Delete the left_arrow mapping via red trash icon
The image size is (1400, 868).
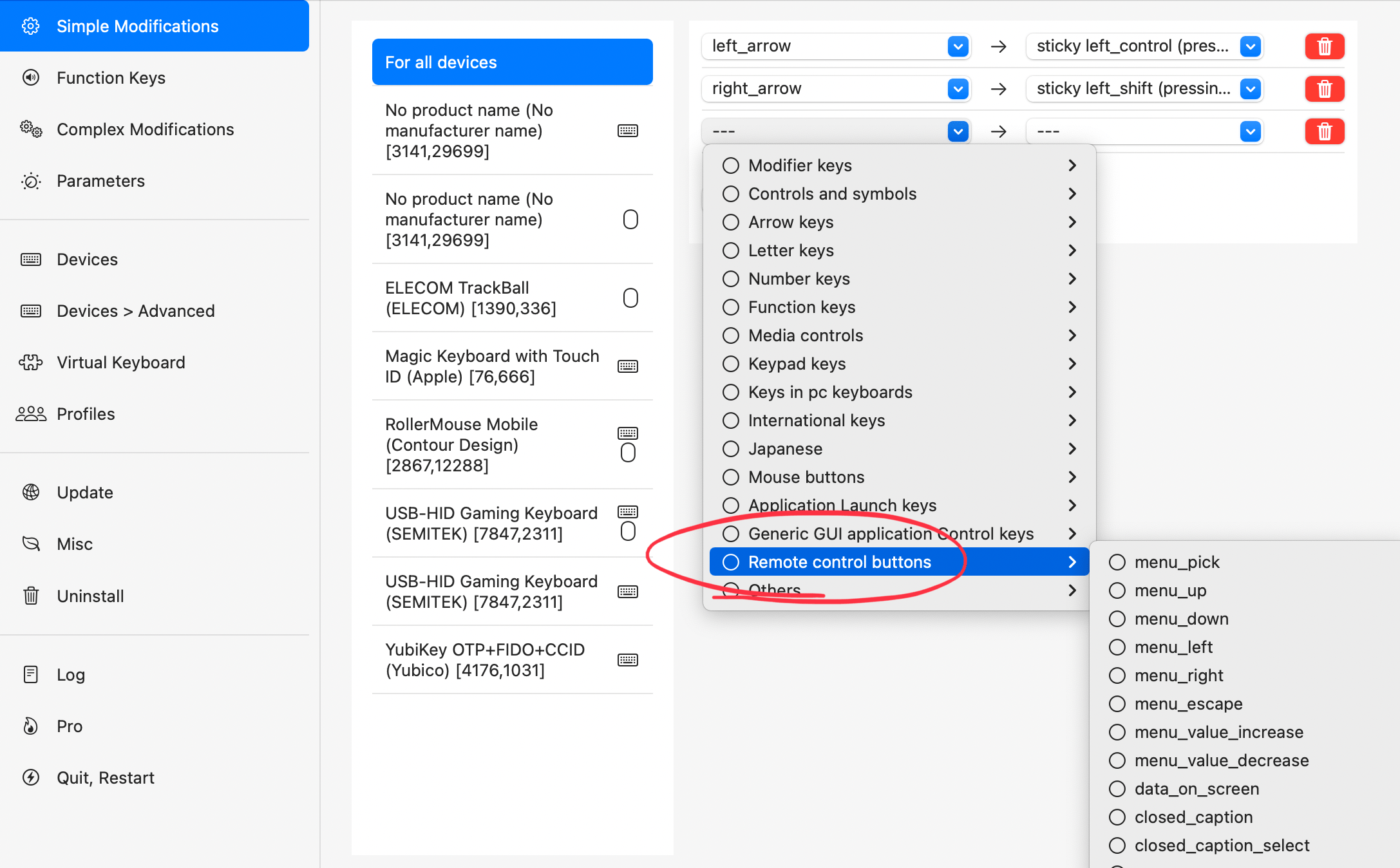(x=1324, y=46)
